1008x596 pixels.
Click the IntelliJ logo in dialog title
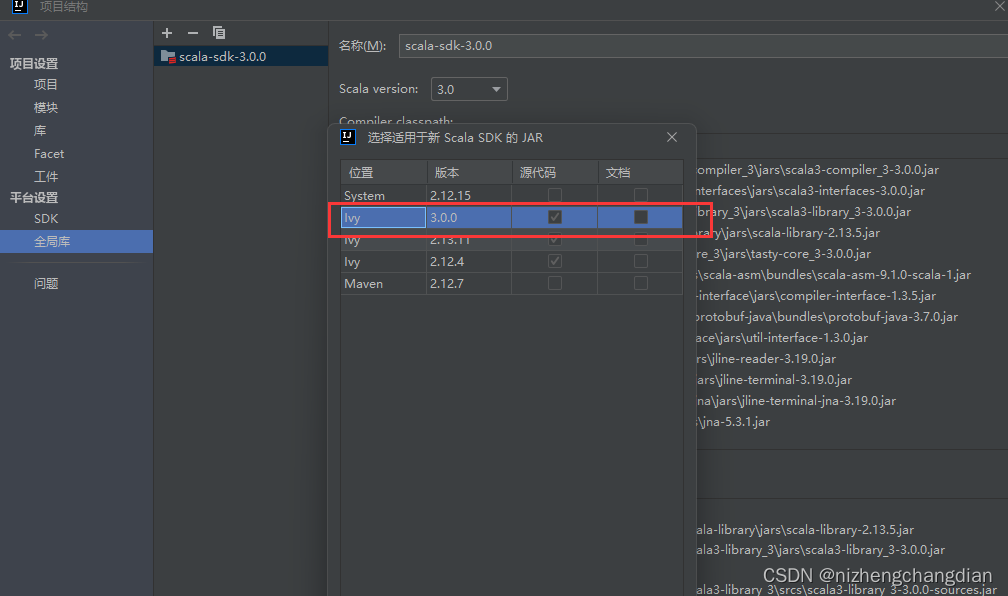click(348, 137)
